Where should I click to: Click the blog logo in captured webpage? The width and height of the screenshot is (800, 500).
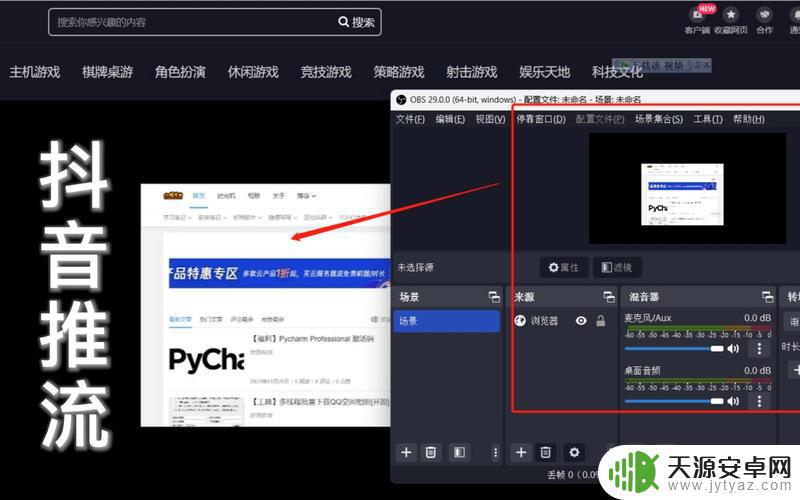(x=173, y=195)
